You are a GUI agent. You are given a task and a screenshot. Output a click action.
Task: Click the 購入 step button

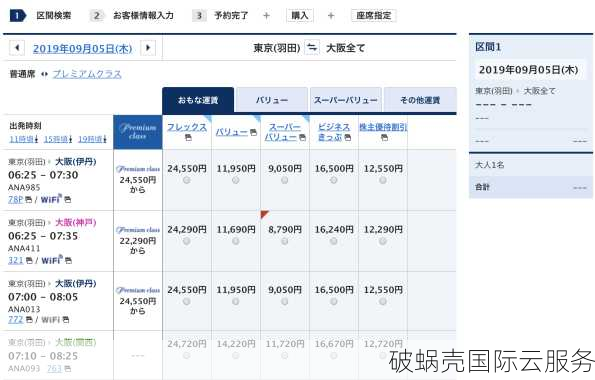point(299,16)
